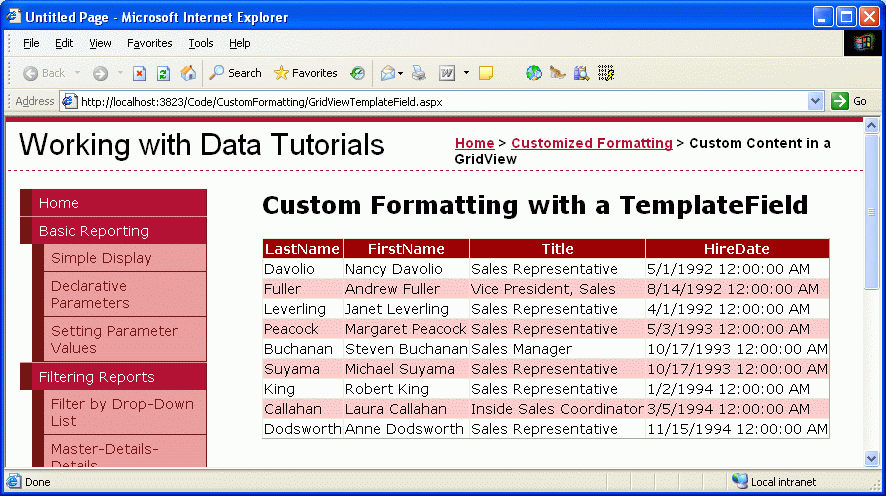
Task: Refresh the page with the Refresh icon
Action: (163, 73)
